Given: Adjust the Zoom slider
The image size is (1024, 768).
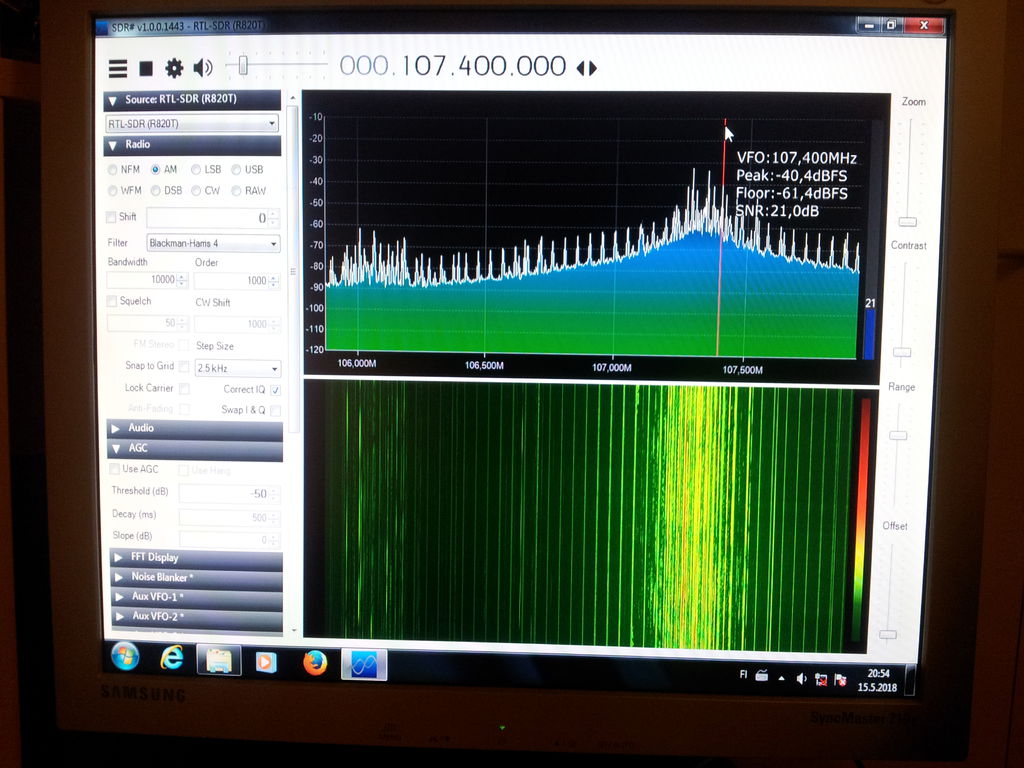Looking at the screenshot, I should click(x=907, y=221).
